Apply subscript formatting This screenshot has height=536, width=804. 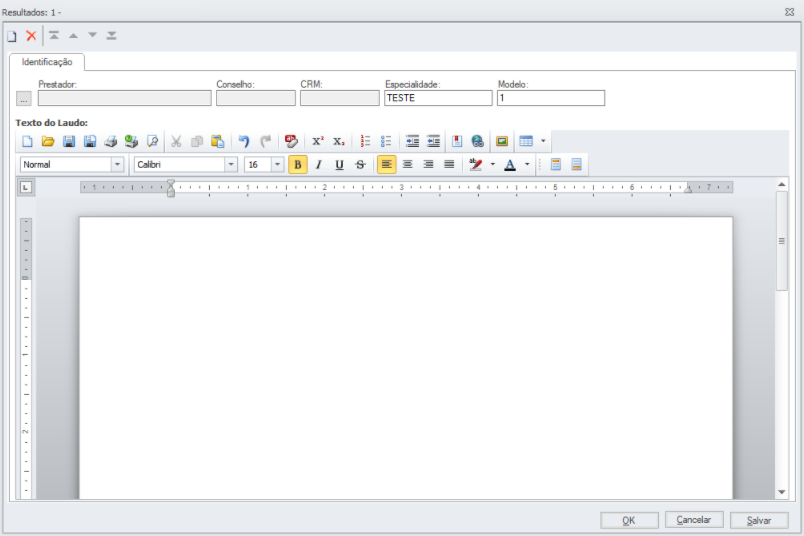(x=338, y=141)
